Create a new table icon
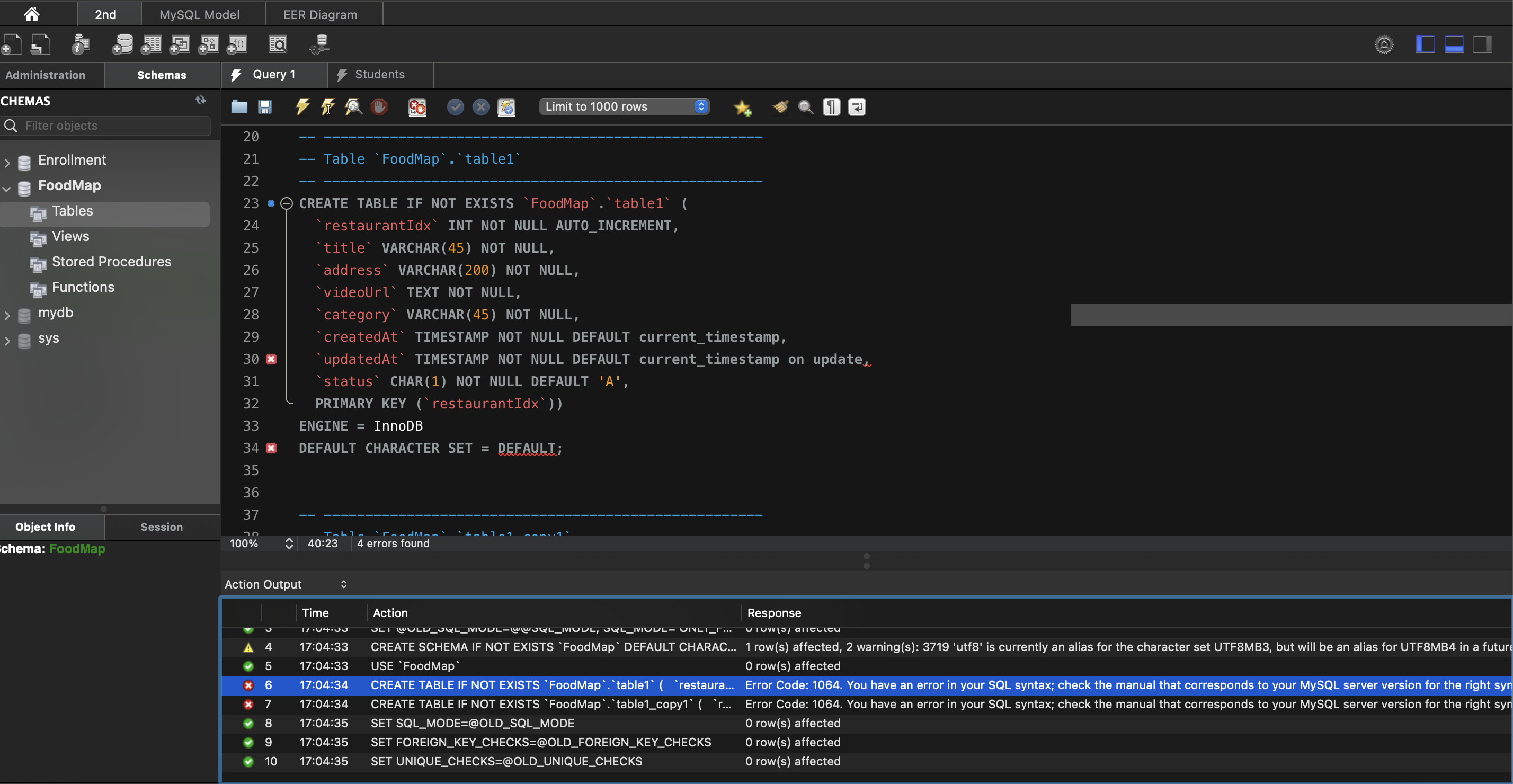The image size is (1513, 784). [x=151, y=44]
